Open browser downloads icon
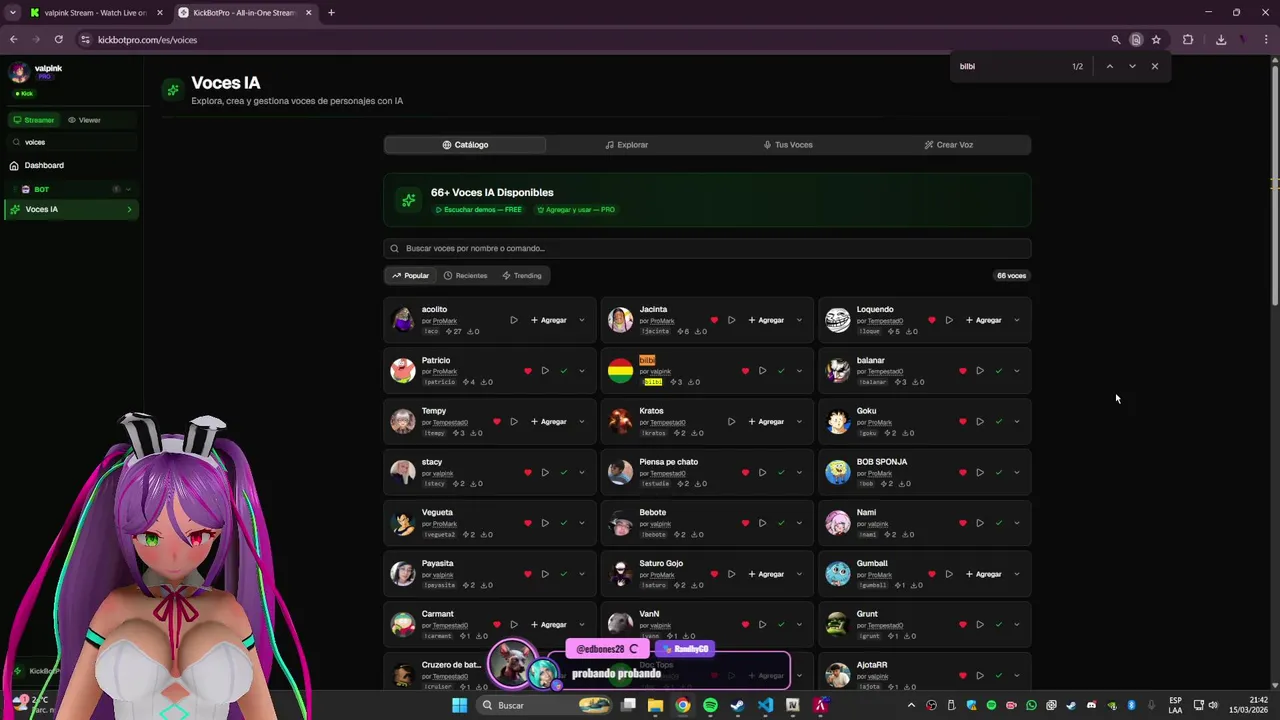1280x720 pixels. click(1221, 40)
